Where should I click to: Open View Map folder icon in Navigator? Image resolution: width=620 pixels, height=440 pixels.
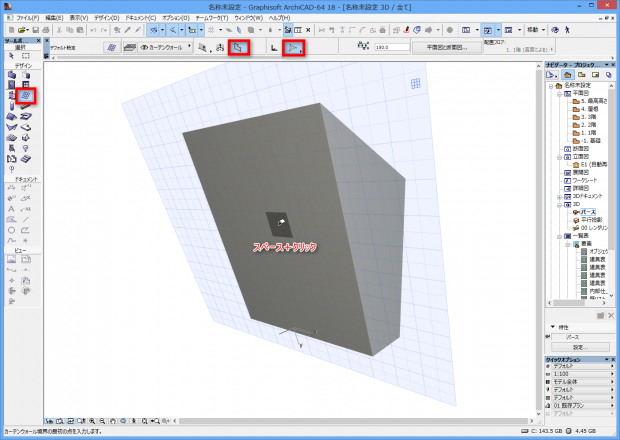(x=582, y=75)
